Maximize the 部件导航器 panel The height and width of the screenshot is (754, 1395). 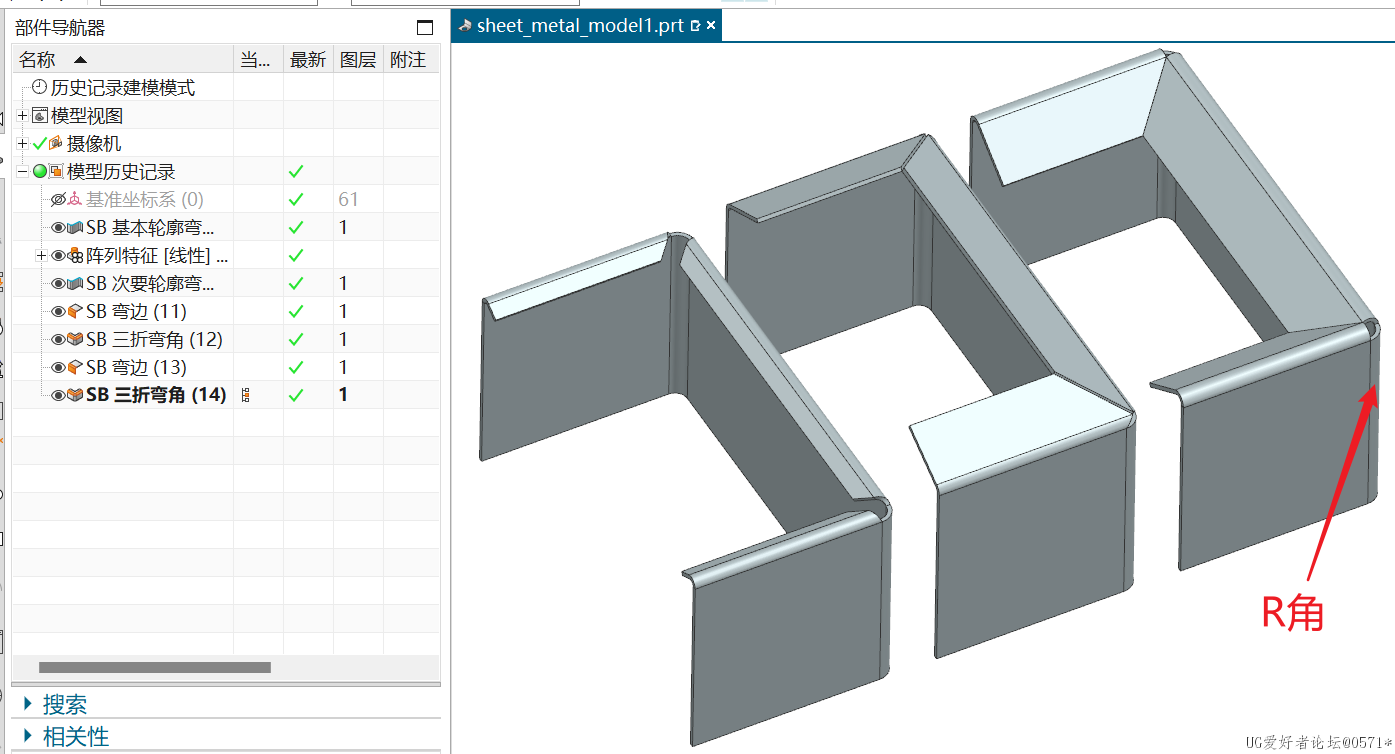[425, 28]
